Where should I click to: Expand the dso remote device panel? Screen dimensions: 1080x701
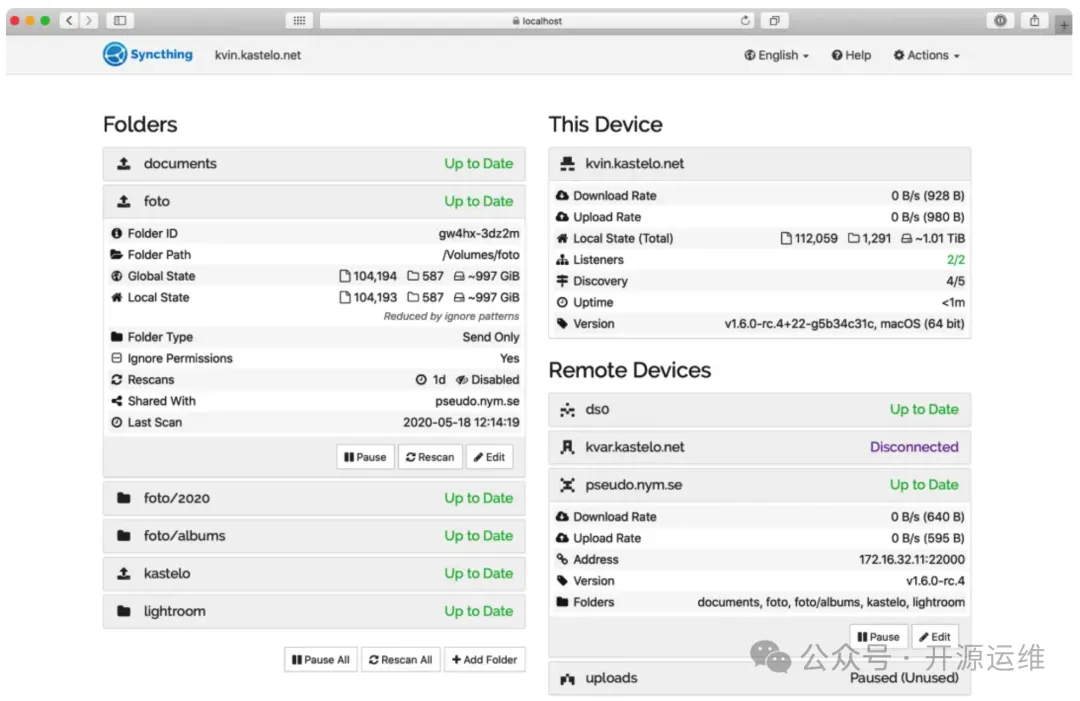pyautogui.click(x=760, y=410)
